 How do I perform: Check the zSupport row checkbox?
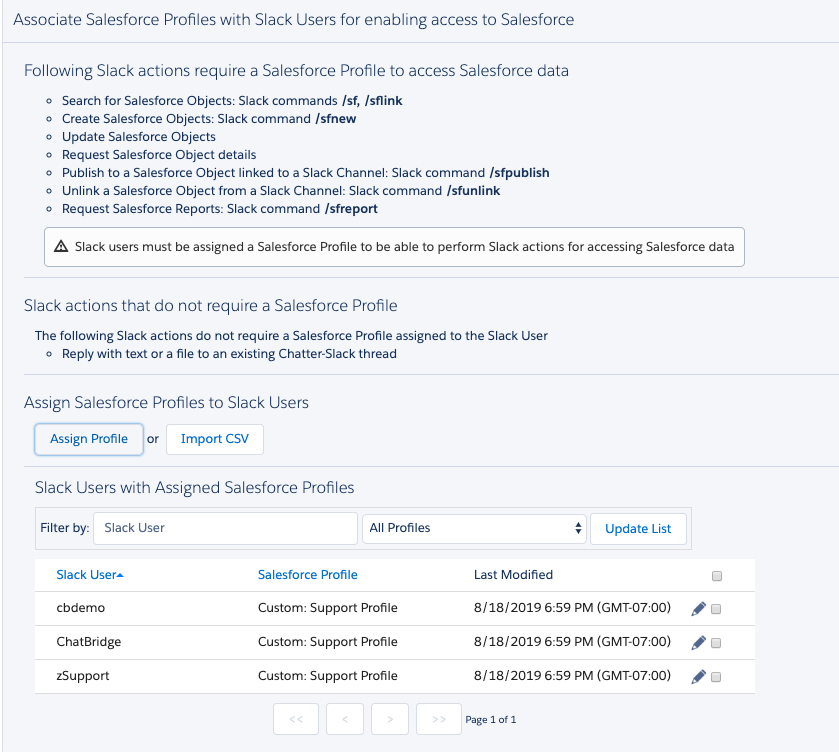tap(716, 676)
